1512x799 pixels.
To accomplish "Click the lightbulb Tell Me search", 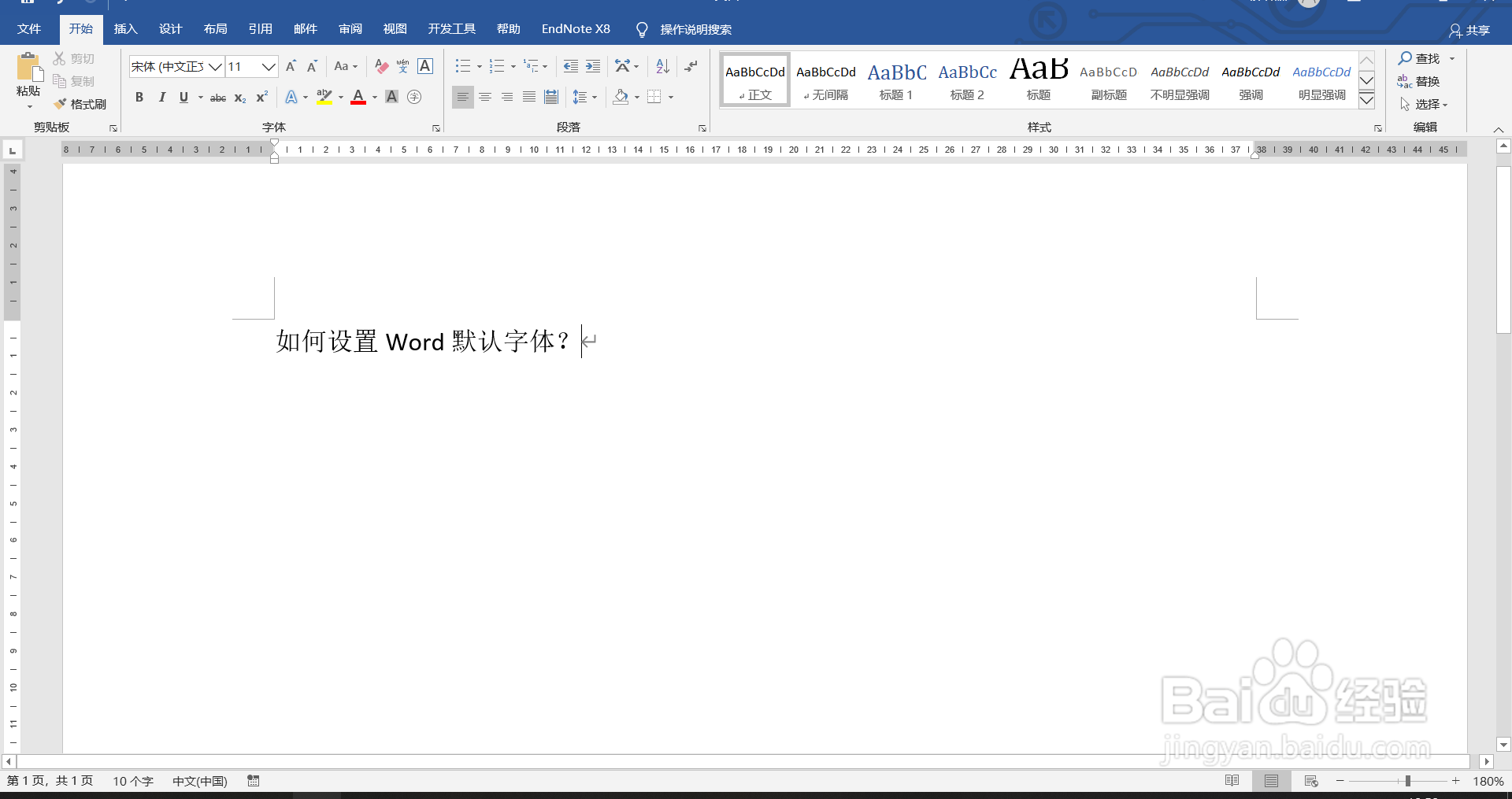I will (642, 29).
